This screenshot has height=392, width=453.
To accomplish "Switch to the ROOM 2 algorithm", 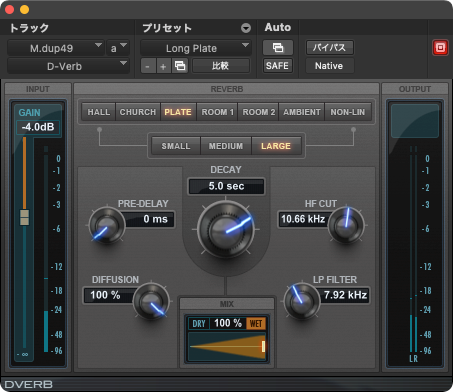I will click(259, 112).
